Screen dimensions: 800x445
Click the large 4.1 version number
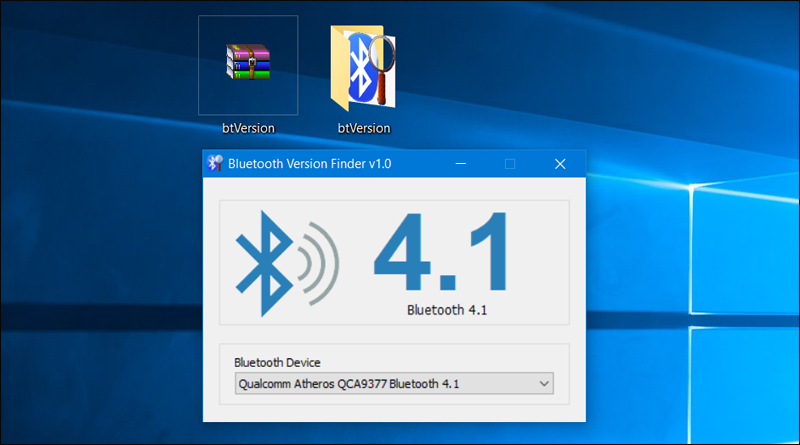(441, 252)
